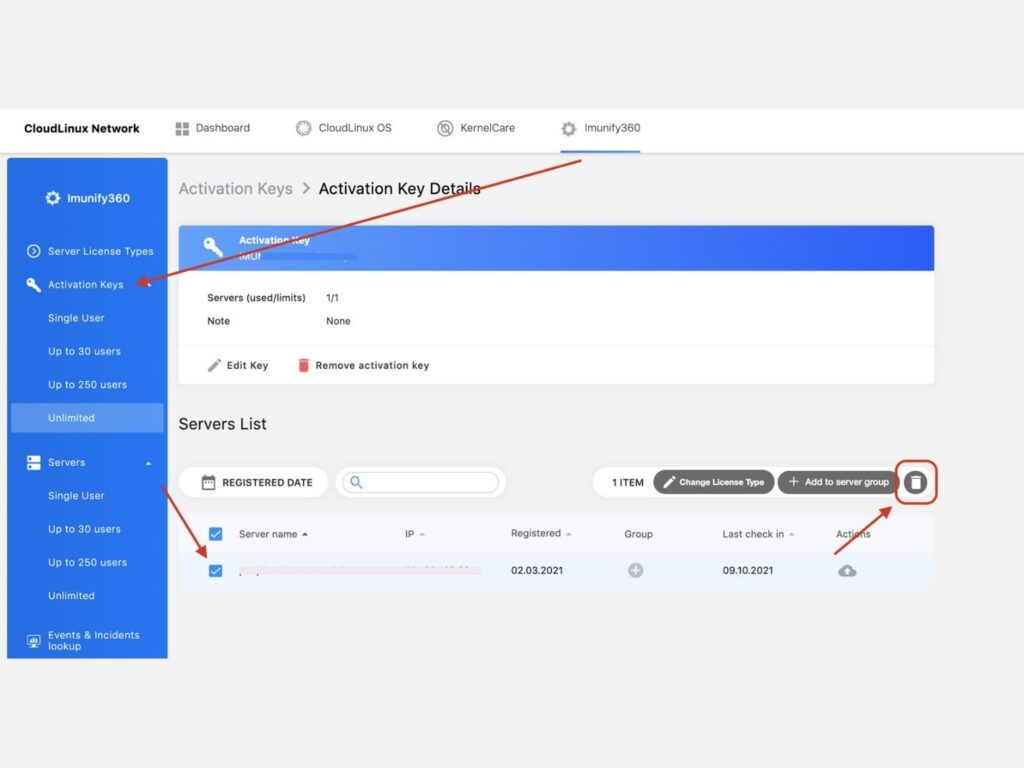
Task: Click the large key icon in the blue banner
Action: [213, 247]
